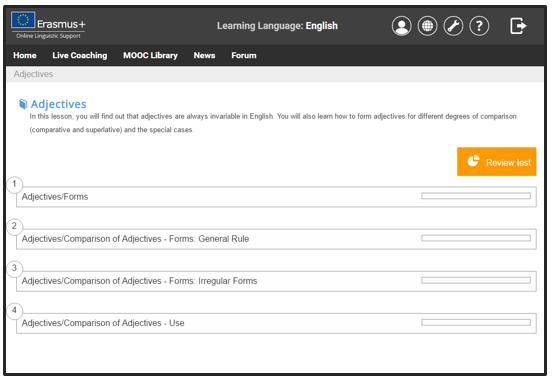Select the News menu item

pyautogui.click(x=204, y=55)
